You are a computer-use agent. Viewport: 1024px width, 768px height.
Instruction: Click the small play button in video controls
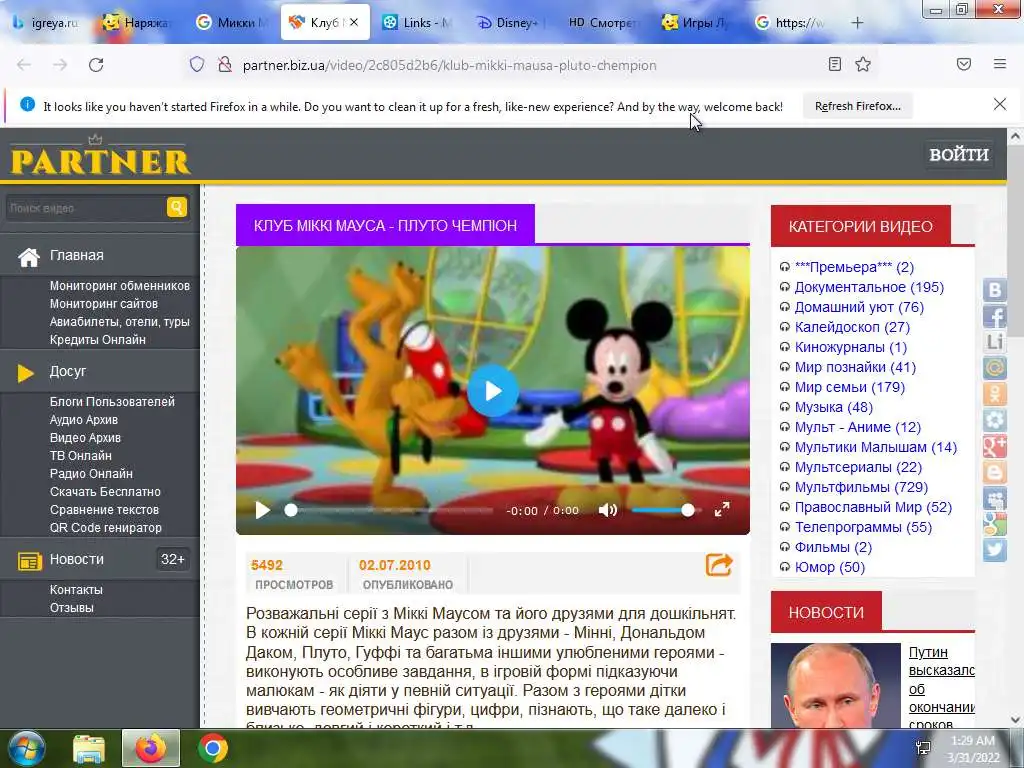(263, 510)
